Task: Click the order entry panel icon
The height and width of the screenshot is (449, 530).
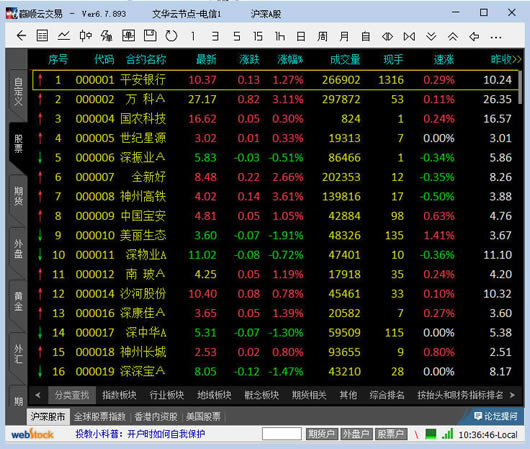Action: 128,36
